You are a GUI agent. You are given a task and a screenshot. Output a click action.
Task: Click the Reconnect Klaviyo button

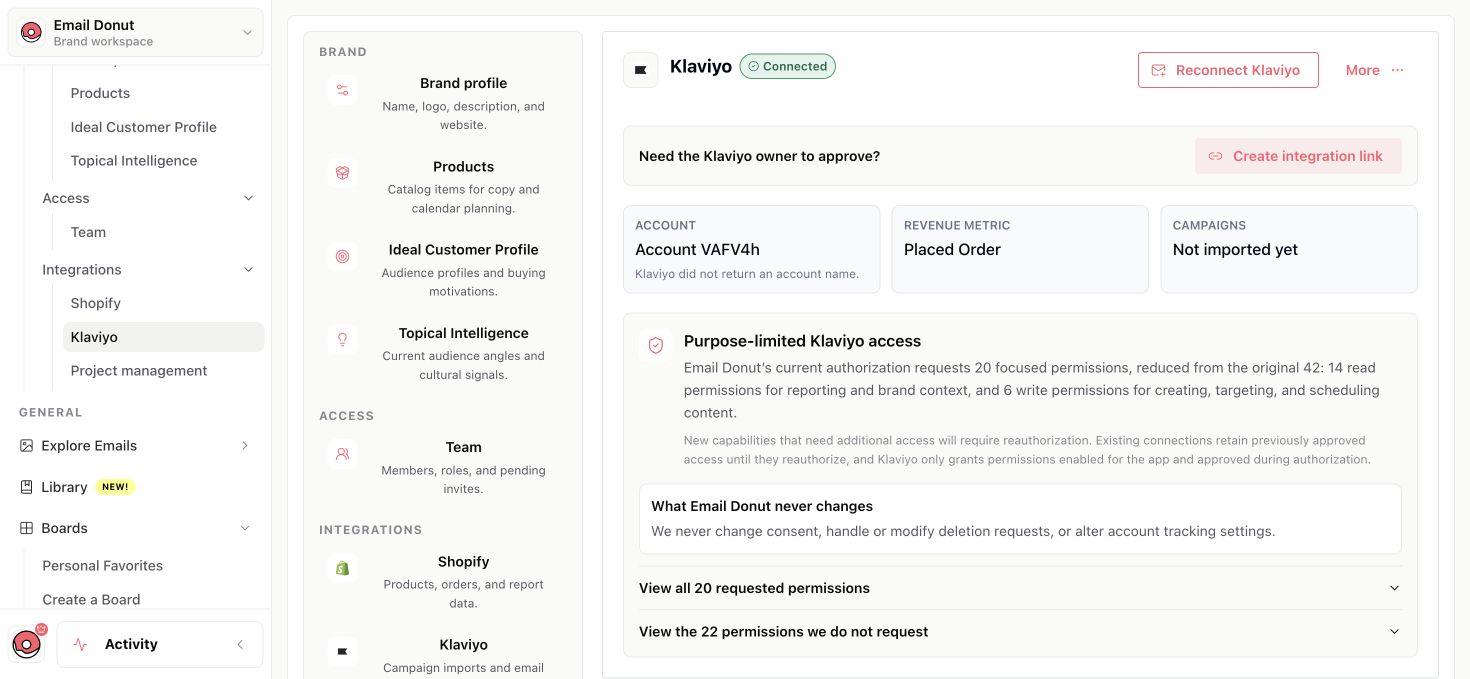click(x=1228, y=70)
